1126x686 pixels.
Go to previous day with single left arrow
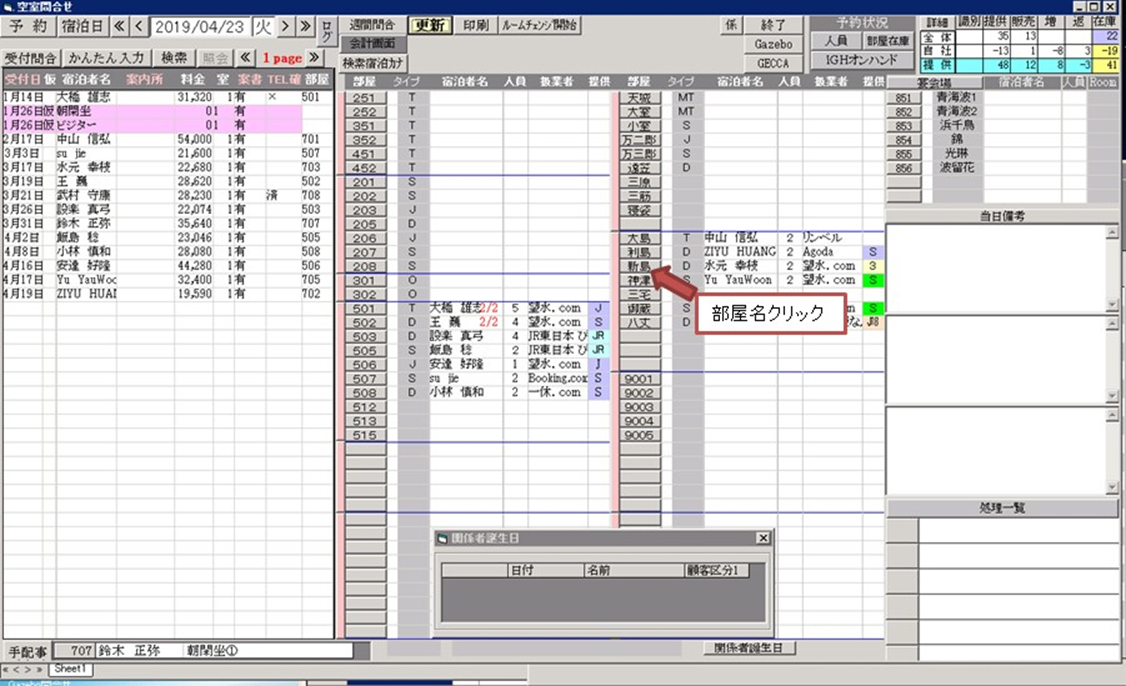click(x=138, y=25)
